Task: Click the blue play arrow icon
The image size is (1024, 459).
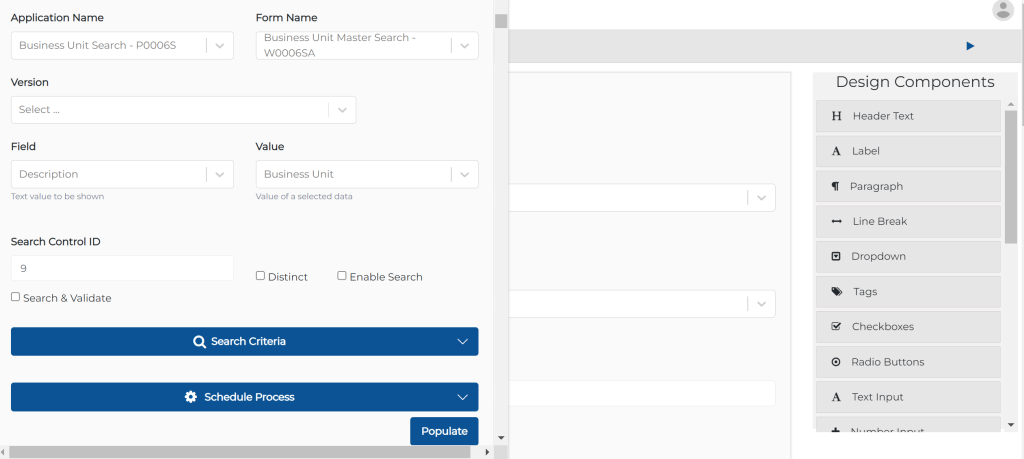Action: (x=969, y=46)
